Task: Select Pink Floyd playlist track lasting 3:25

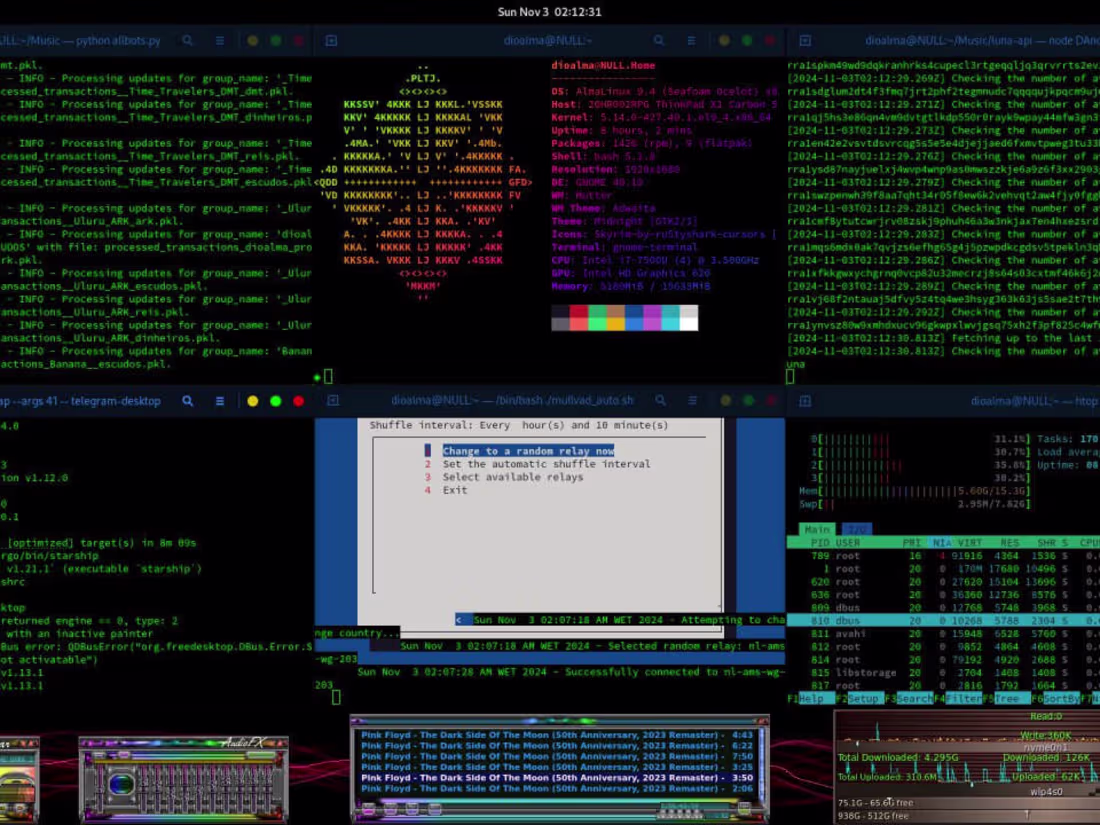Action: (557, 767)
